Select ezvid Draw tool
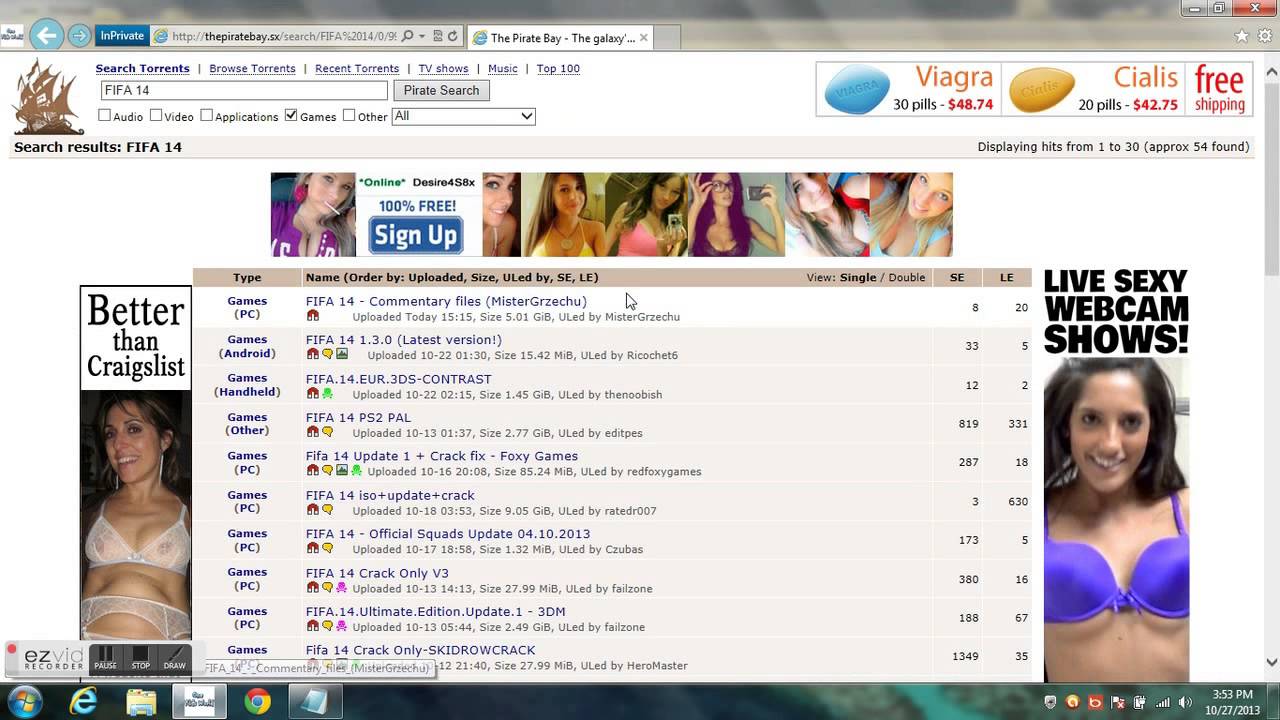 [175, 658]
